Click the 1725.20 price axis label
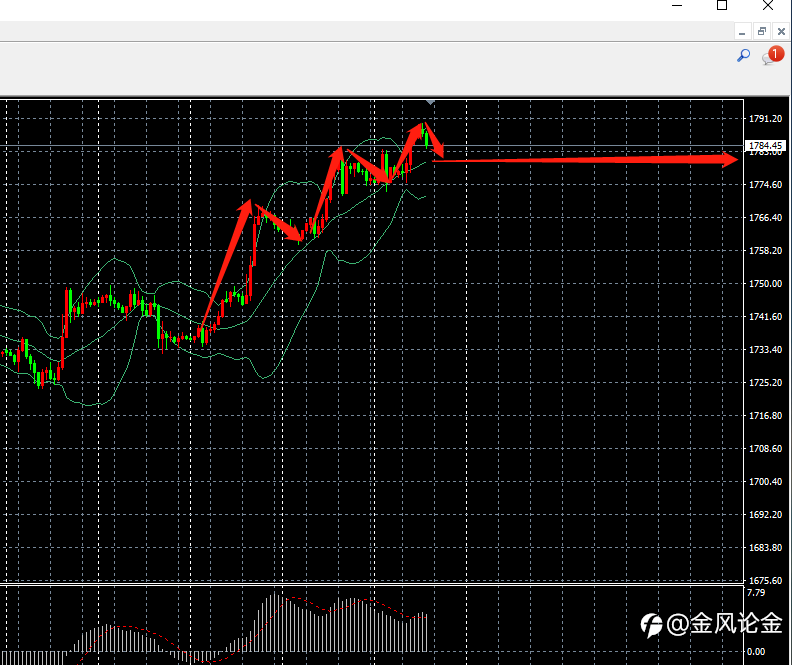This screenshot has height=665, width=792. pos(765,383)
